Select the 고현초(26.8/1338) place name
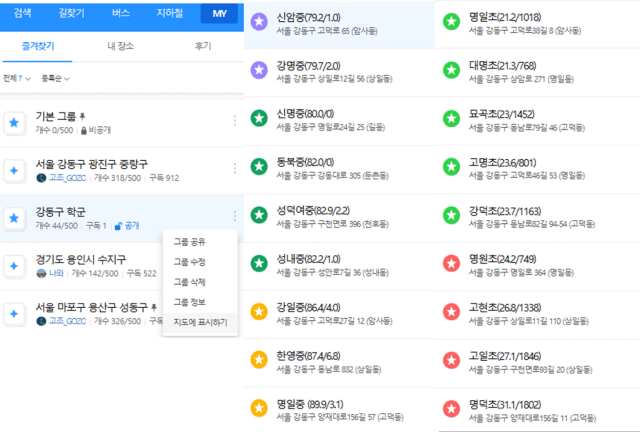The image size is (640, 435). [505, 308]
